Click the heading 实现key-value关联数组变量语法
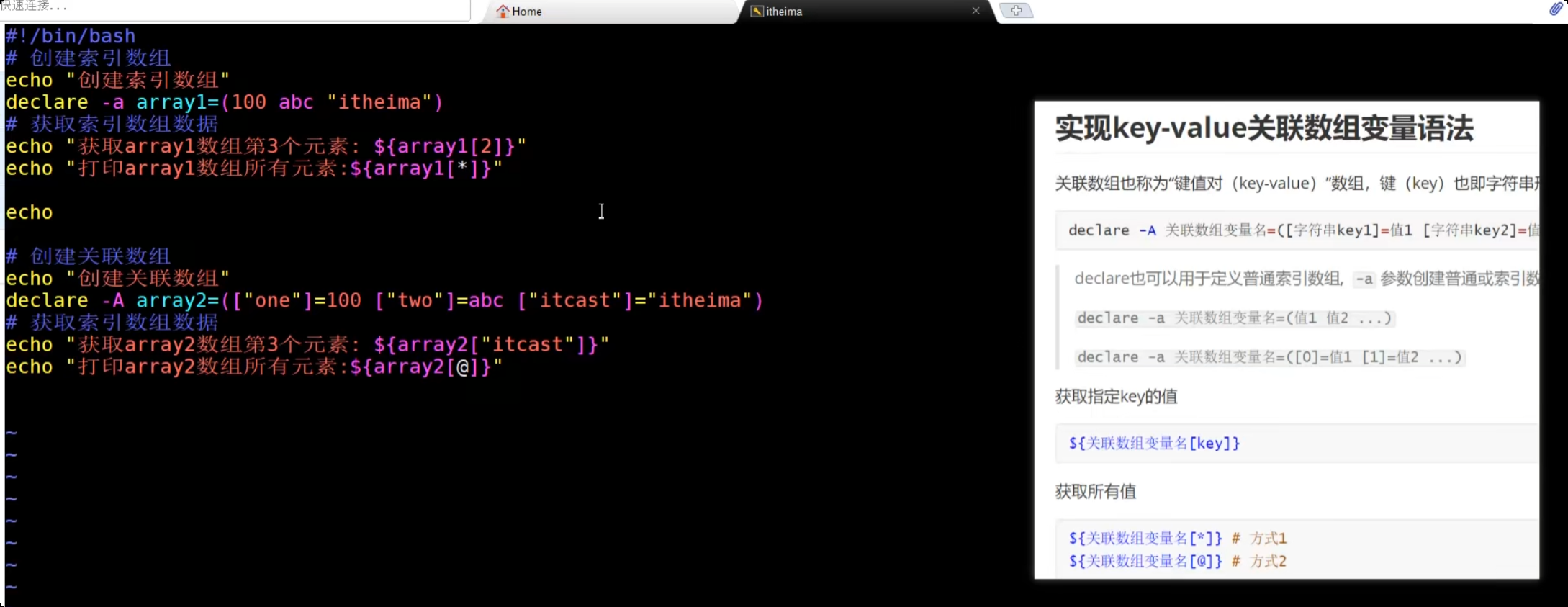 (1264, 128)
